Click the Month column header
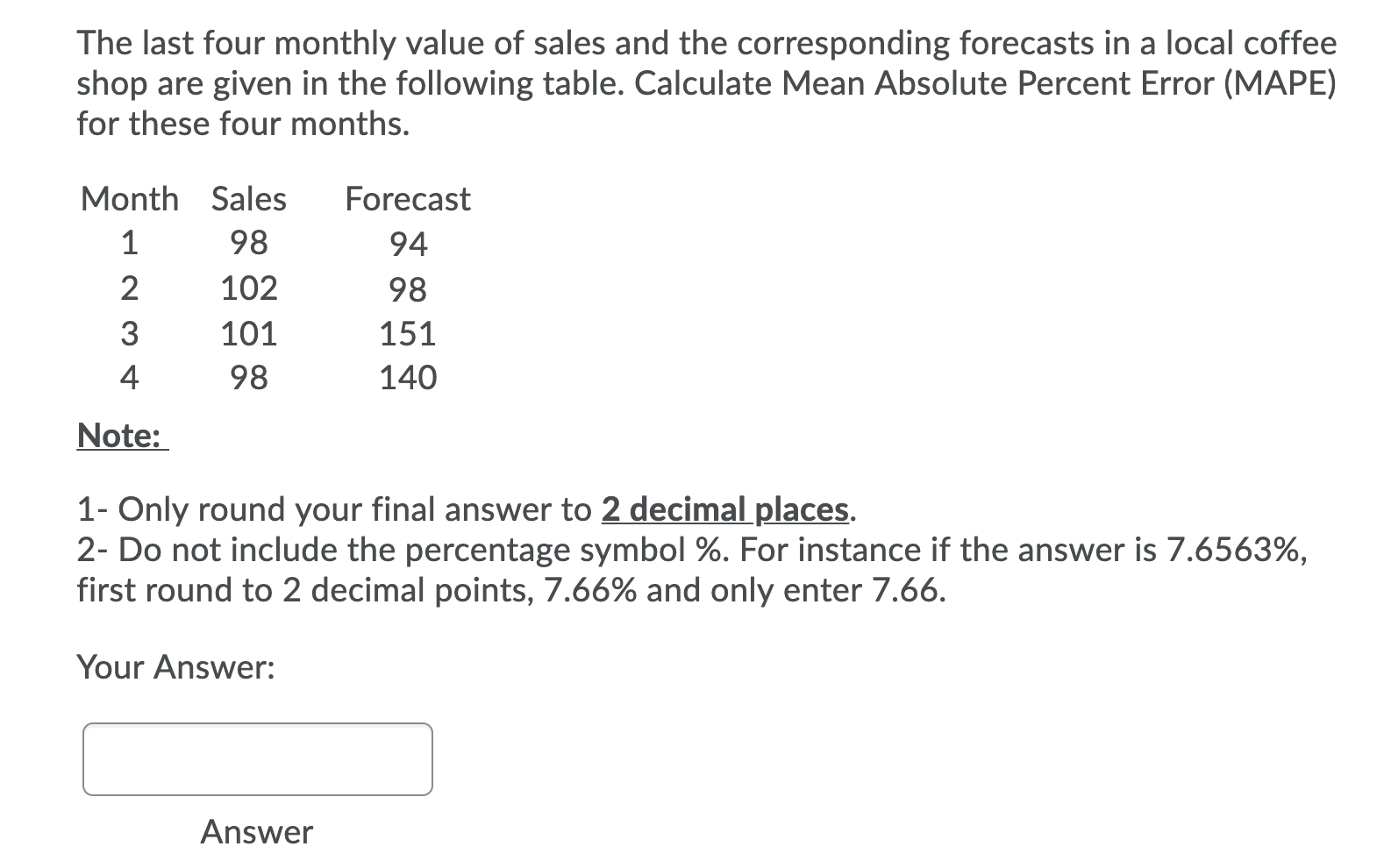Screen dimensions: 1377x868 point(129,199)
